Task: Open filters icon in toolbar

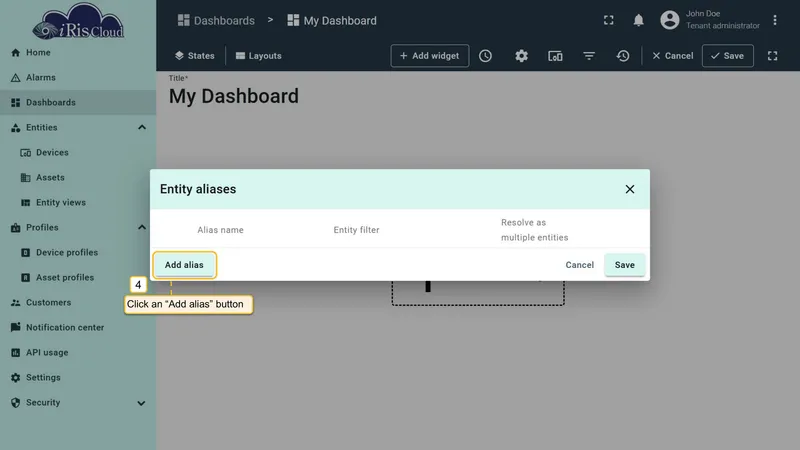Action: pos(589,56)
